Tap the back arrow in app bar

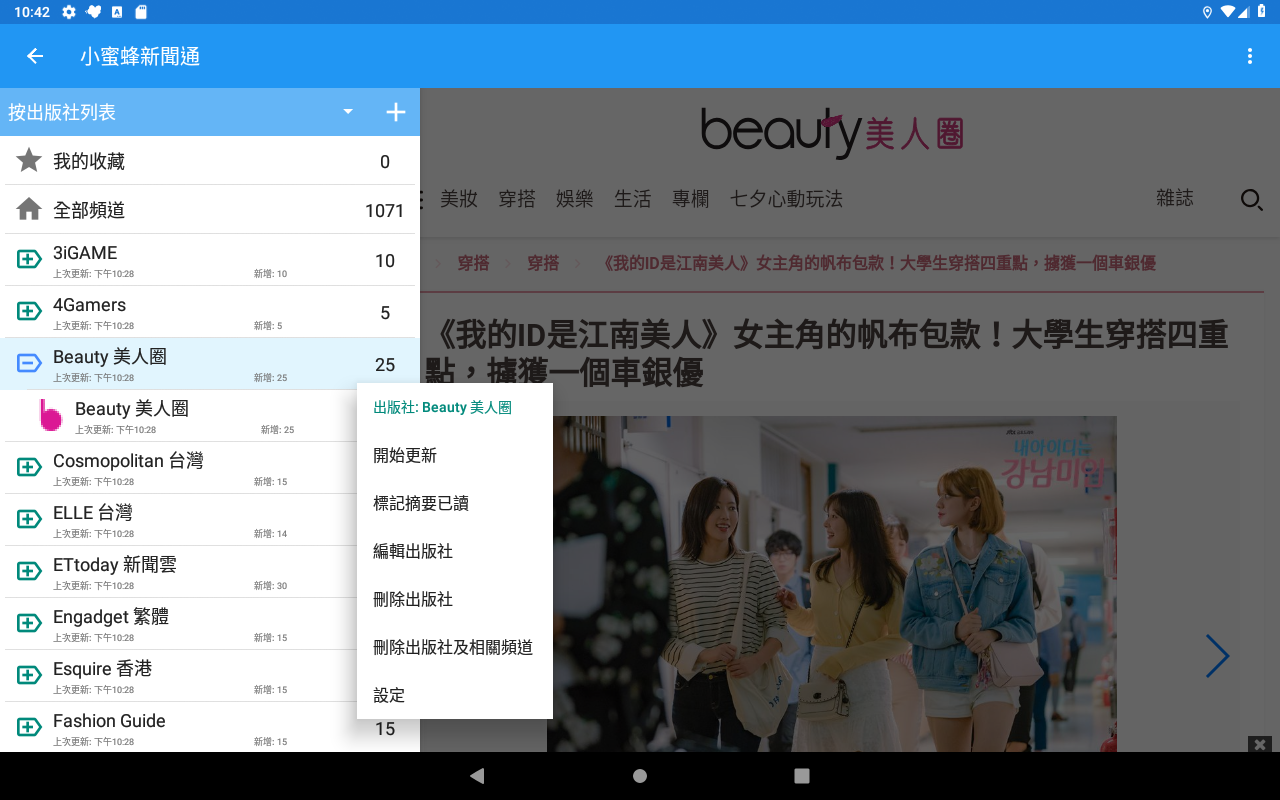[35, 56]
